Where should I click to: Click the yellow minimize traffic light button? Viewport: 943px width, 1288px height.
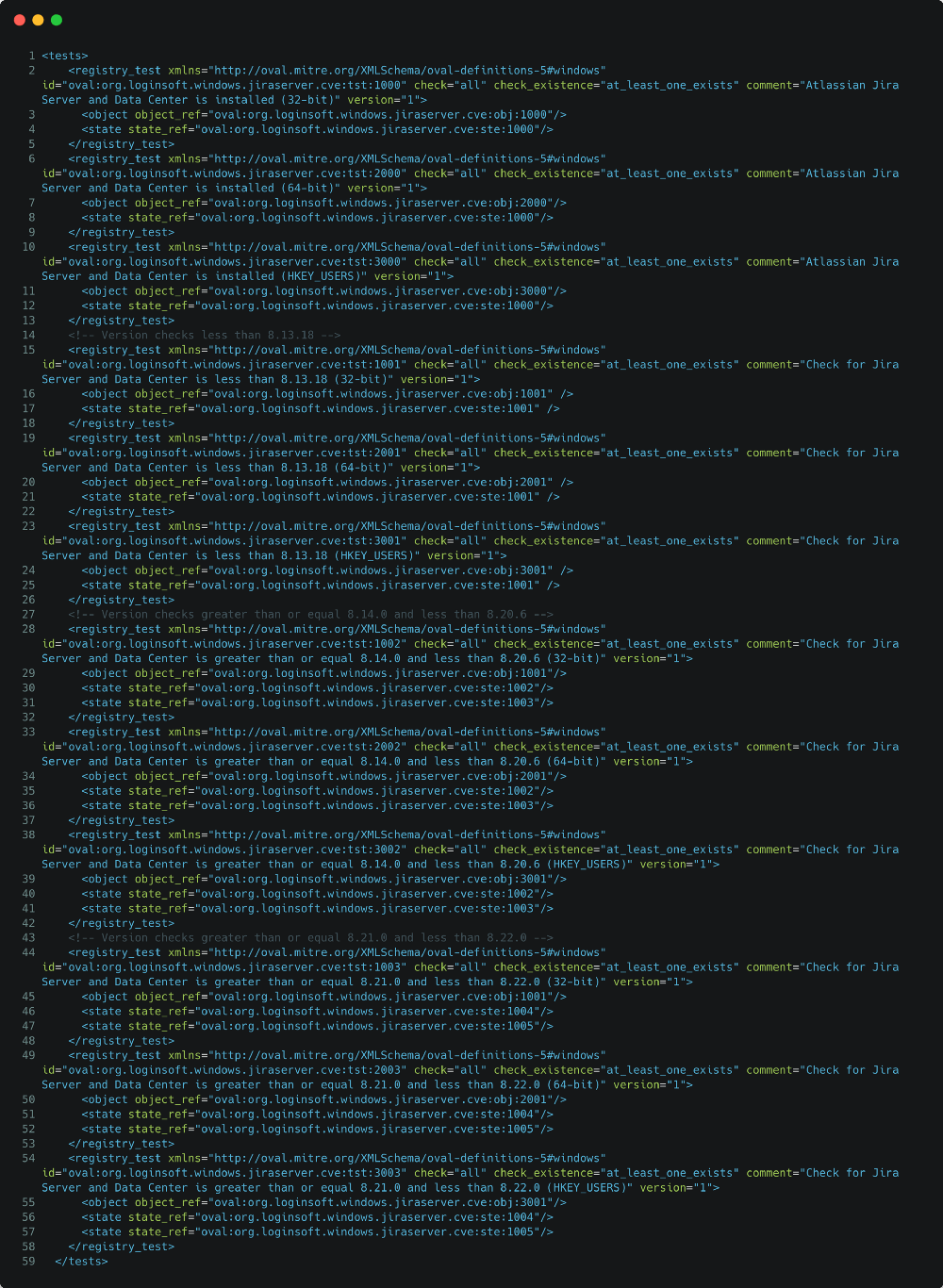(36, 18)
